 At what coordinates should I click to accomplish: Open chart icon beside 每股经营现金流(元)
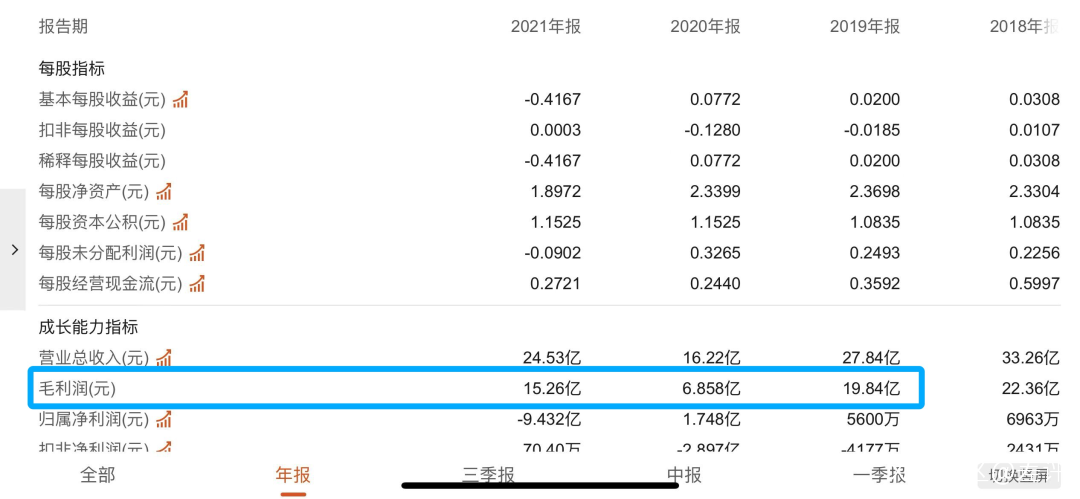click(197, 283)
